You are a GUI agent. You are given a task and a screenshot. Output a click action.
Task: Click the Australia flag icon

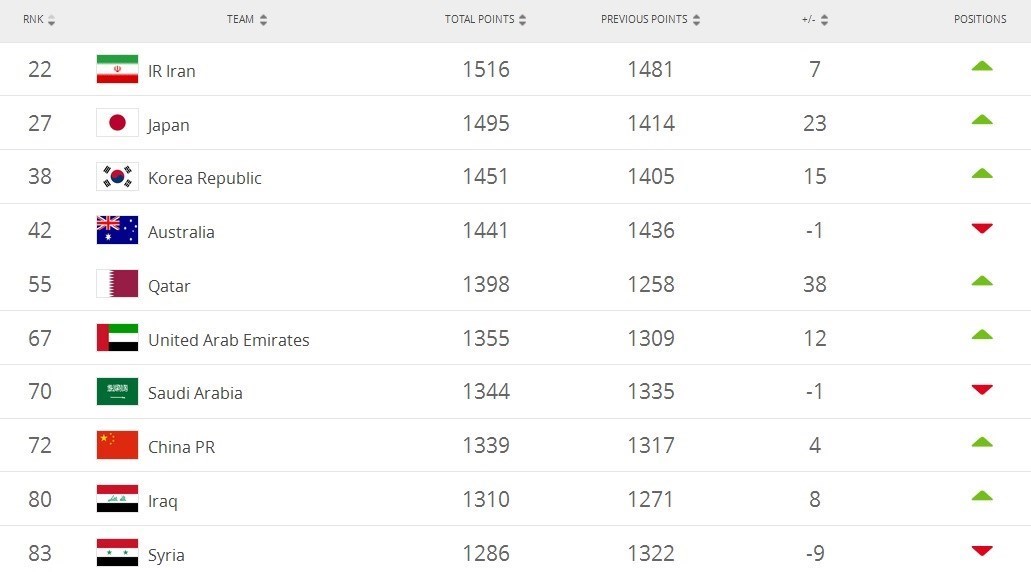117,230
